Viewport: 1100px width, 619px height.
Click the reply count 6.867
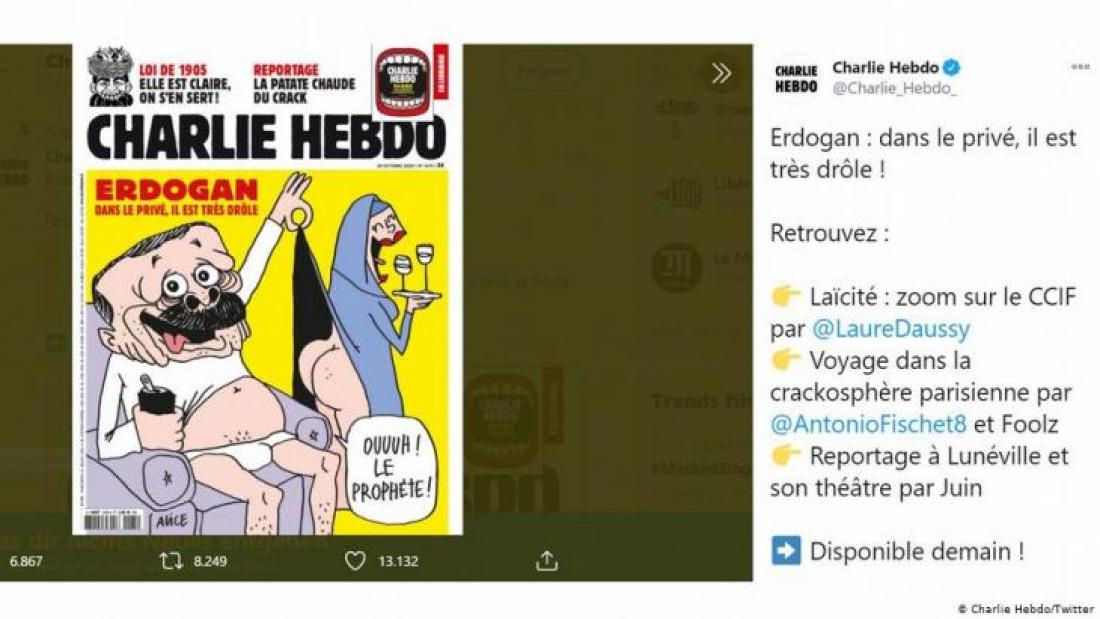[26, 561]
